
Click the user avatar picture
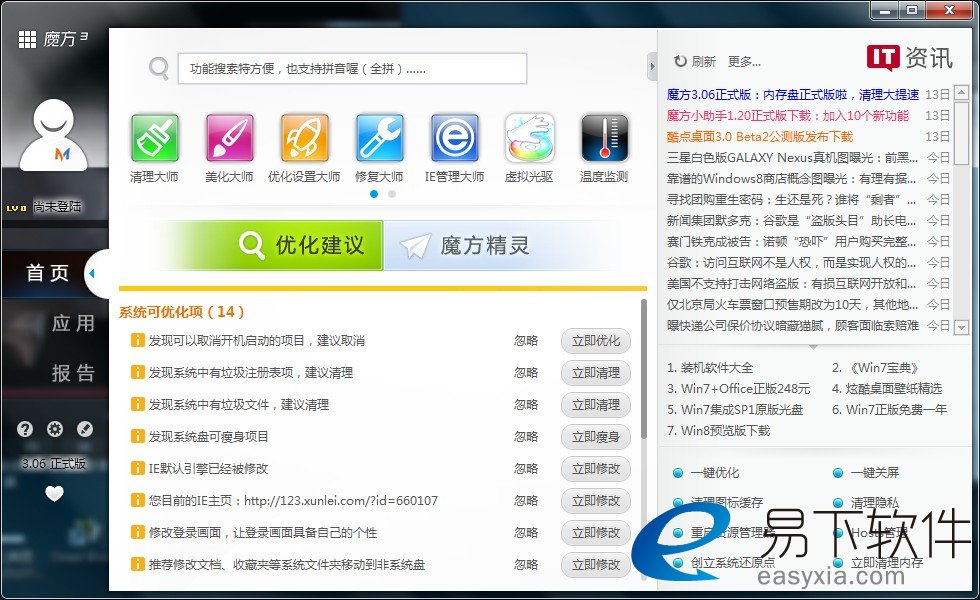[x=54, y=135]
